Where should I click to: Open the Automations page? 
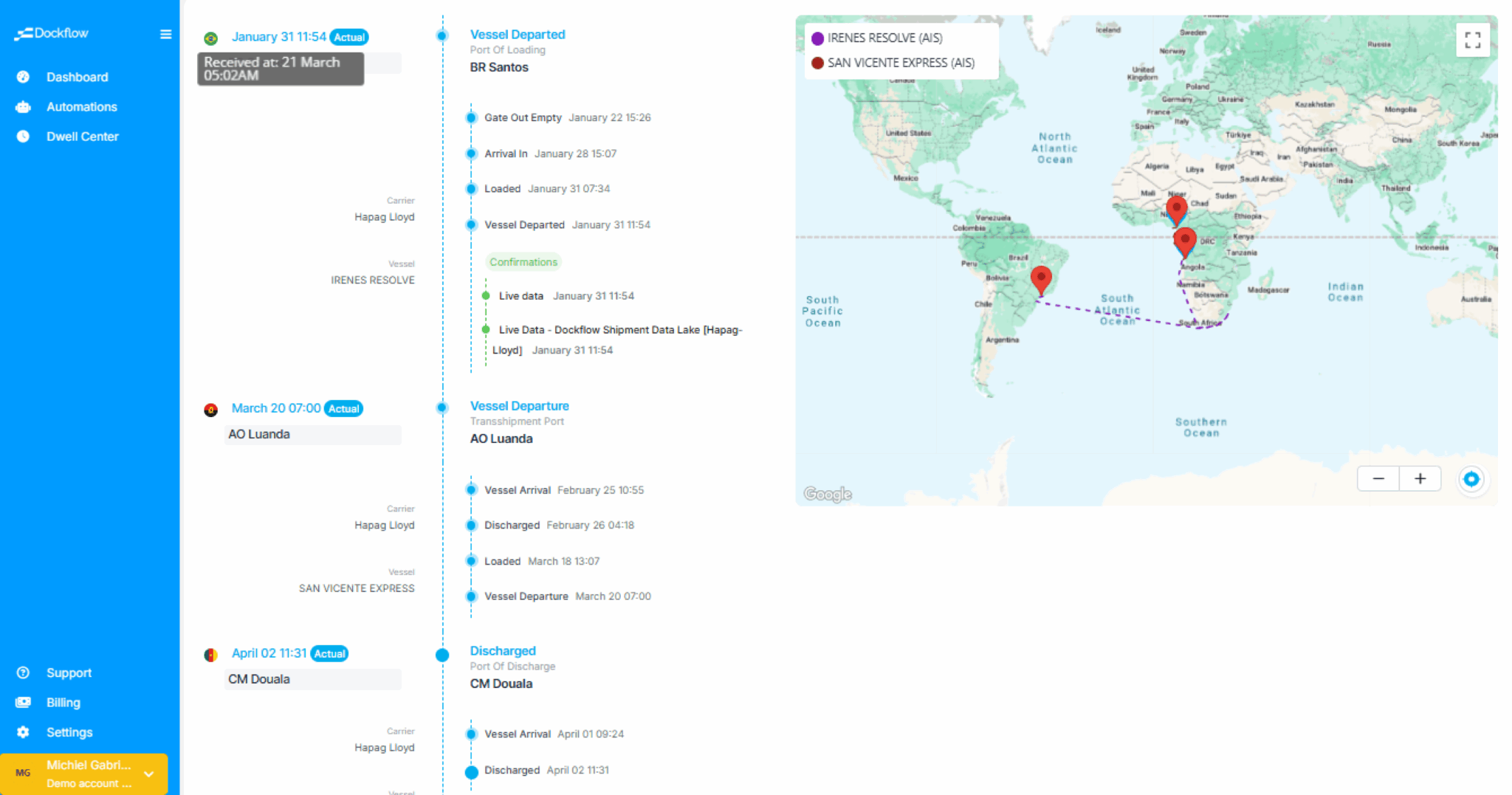[81, 107]
